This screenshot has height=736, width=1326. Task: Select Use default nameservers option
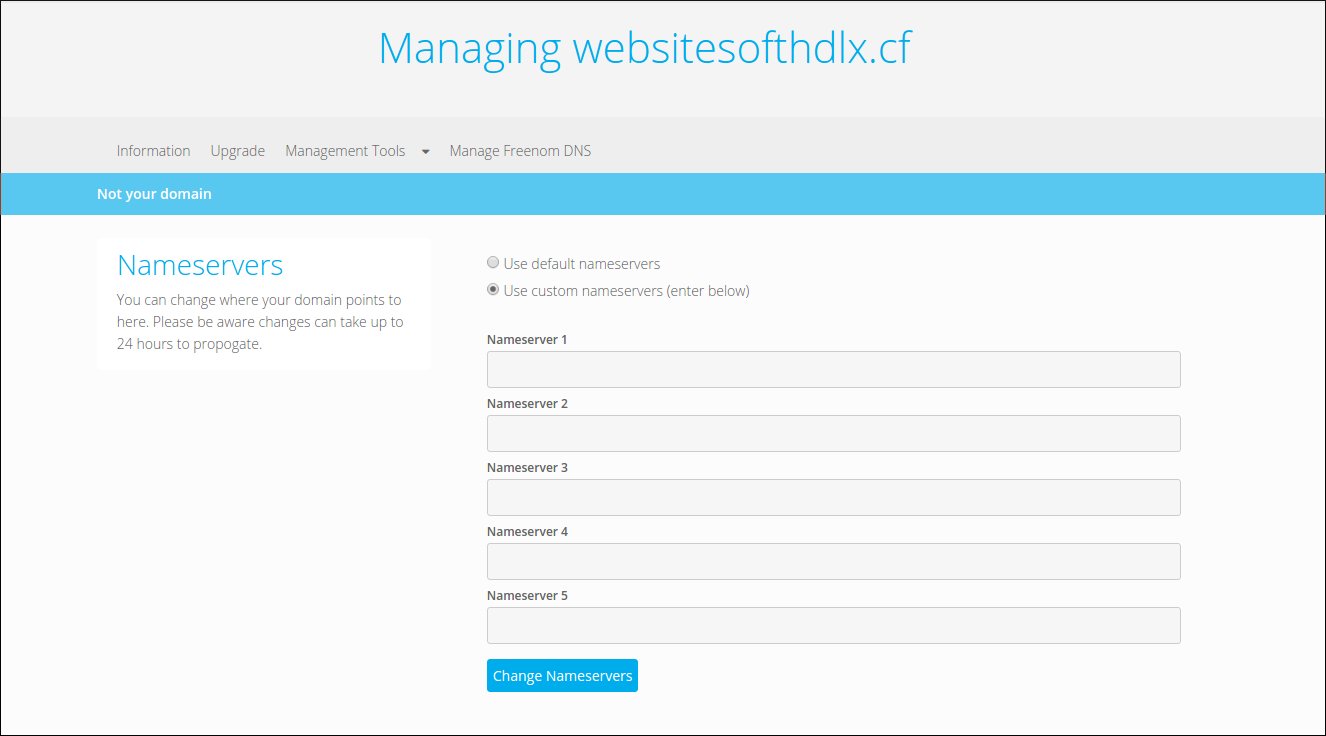(493, 263)
